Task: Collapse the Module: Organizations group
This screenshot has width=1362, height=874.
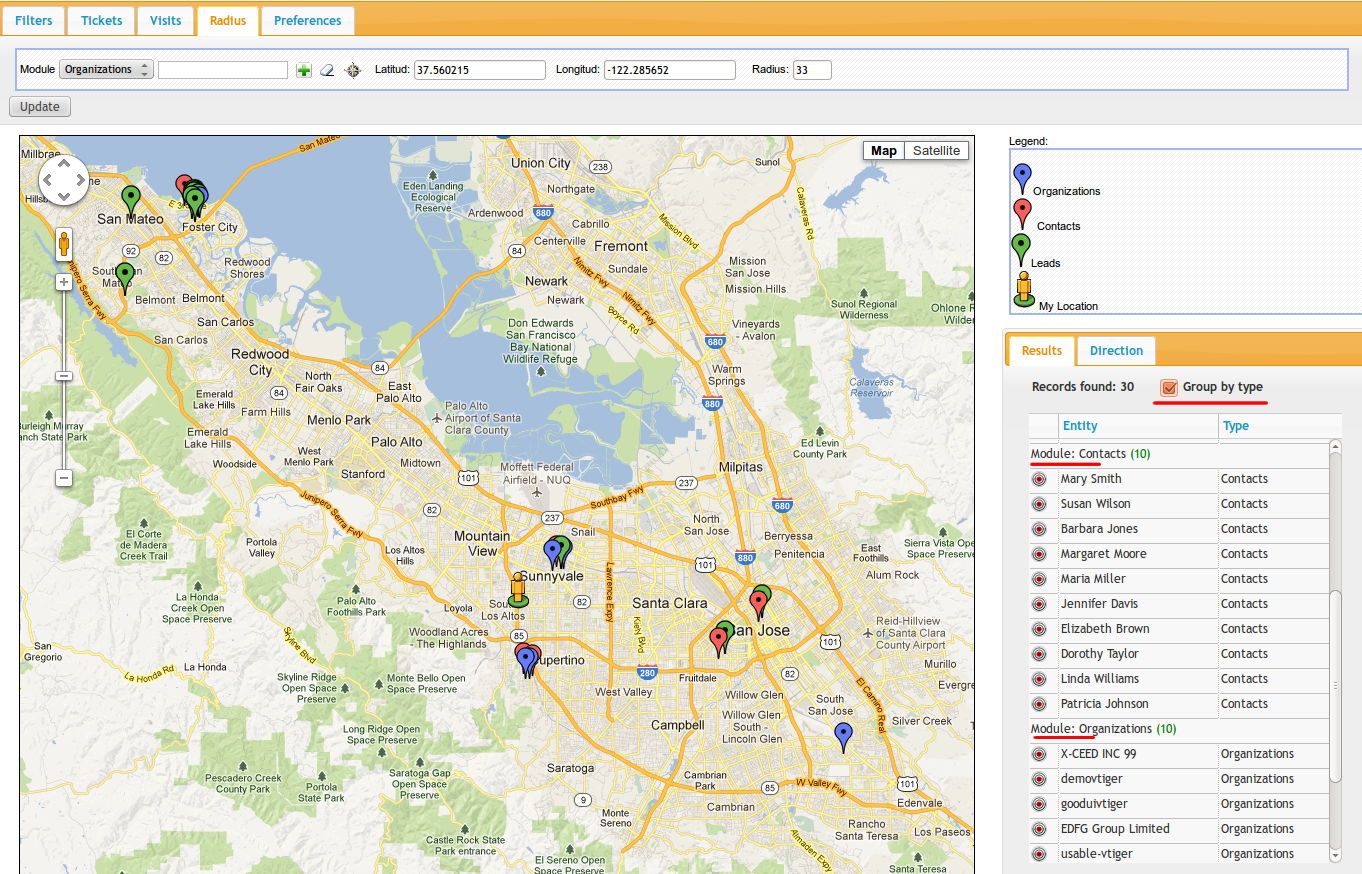Action: [x=1091, y=729]
